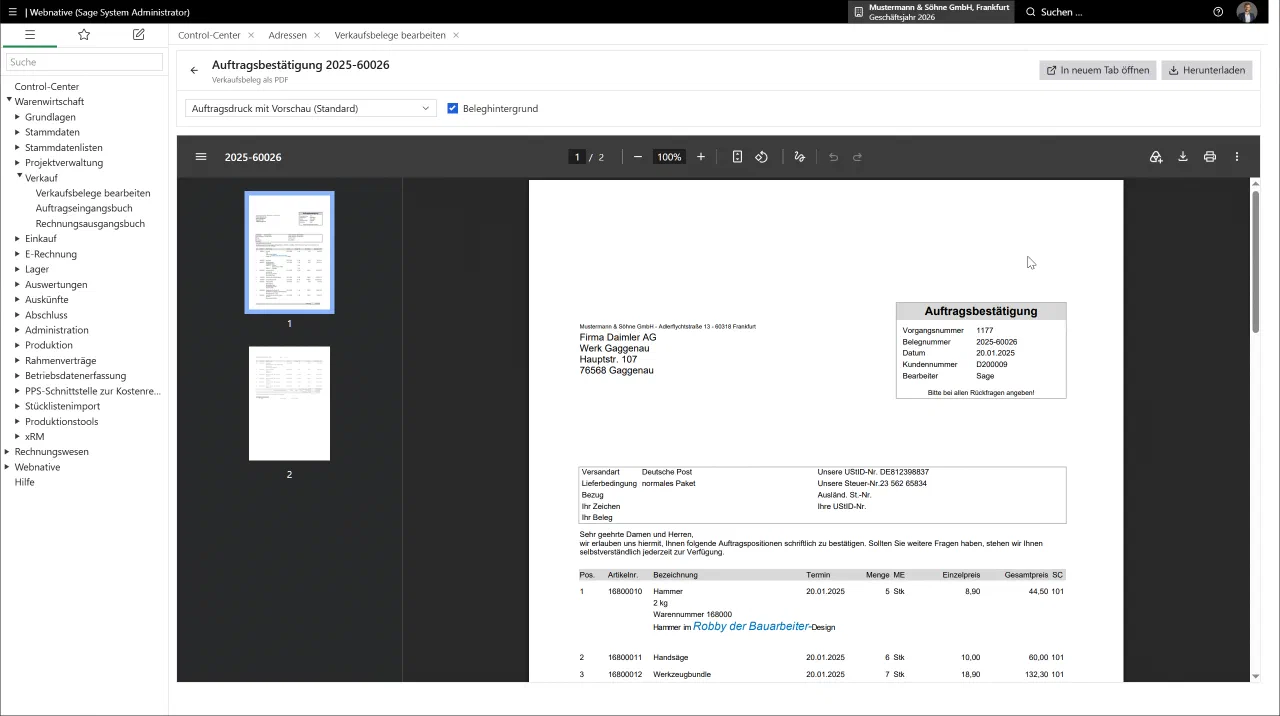Select page 1 thumbnail
1280x716 pixels.
pyautogui.click(x=289, y=252)
